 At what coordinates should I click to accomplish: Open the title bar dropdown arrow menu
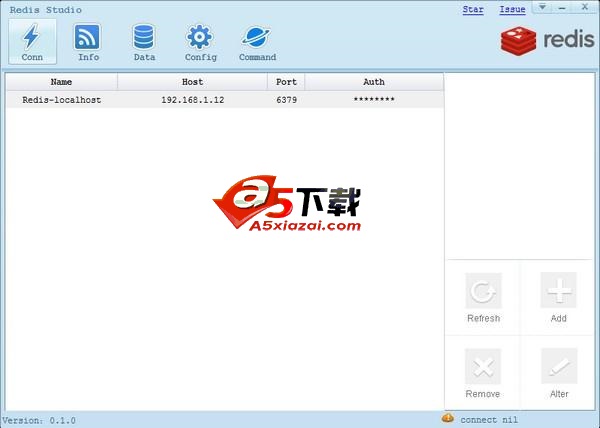point(542,8)
